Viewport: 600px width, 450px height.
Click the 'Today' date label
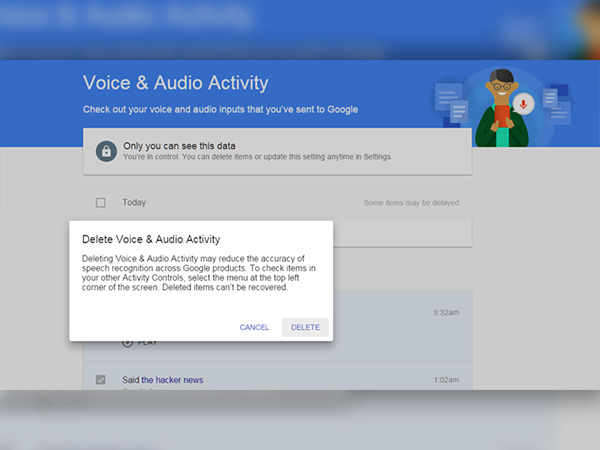click(134, 203)
